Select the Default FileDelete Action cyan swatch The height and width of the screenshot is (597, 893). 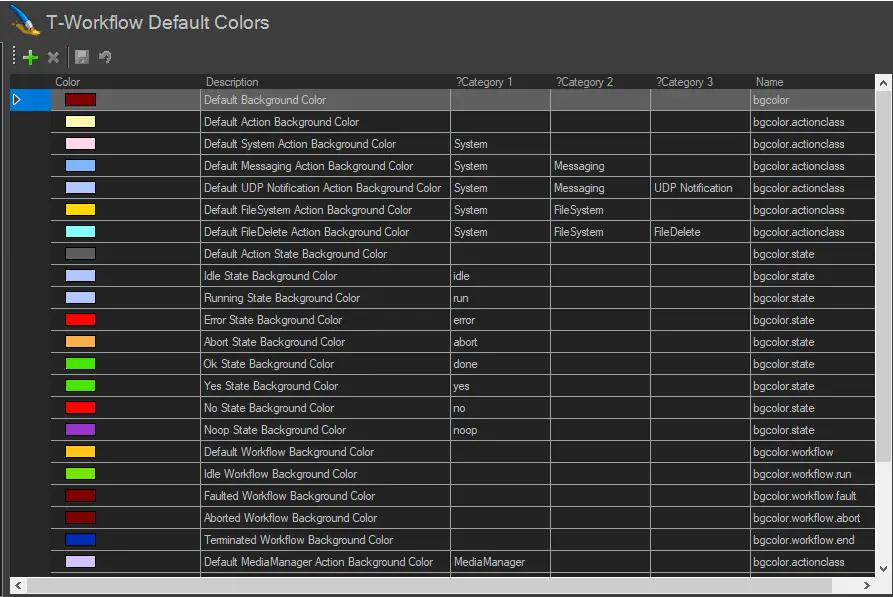tap(80, 232)
